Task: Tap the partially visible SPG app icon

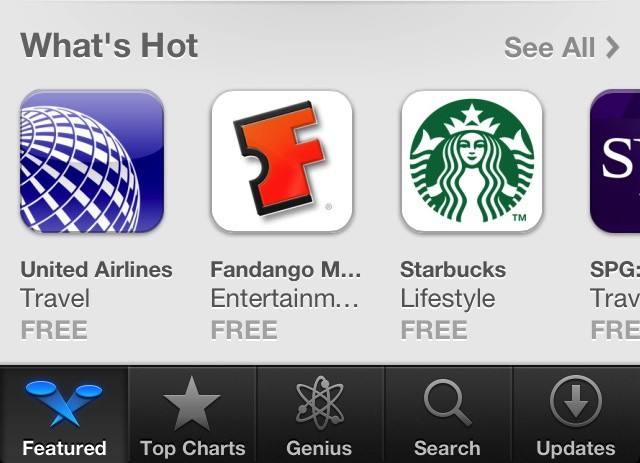Action: coord(615,161)
